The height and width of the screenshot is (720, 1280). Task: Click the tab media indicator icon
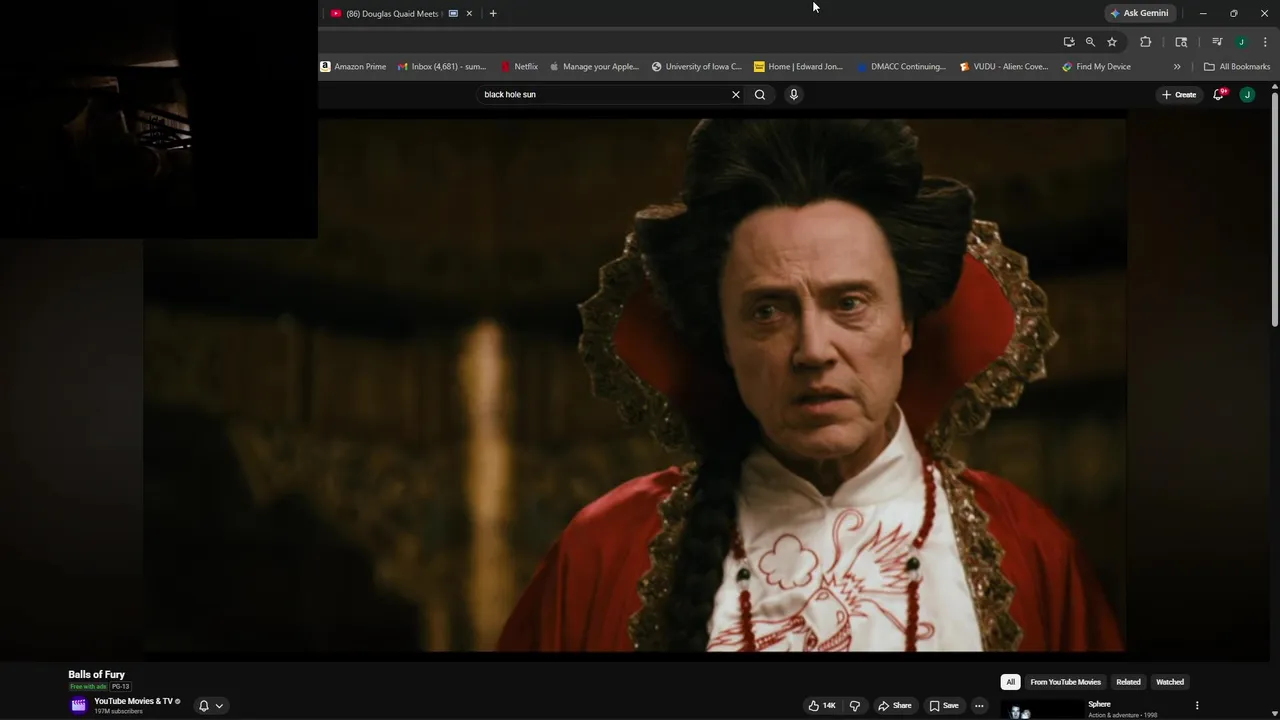(x=453, y=13)
